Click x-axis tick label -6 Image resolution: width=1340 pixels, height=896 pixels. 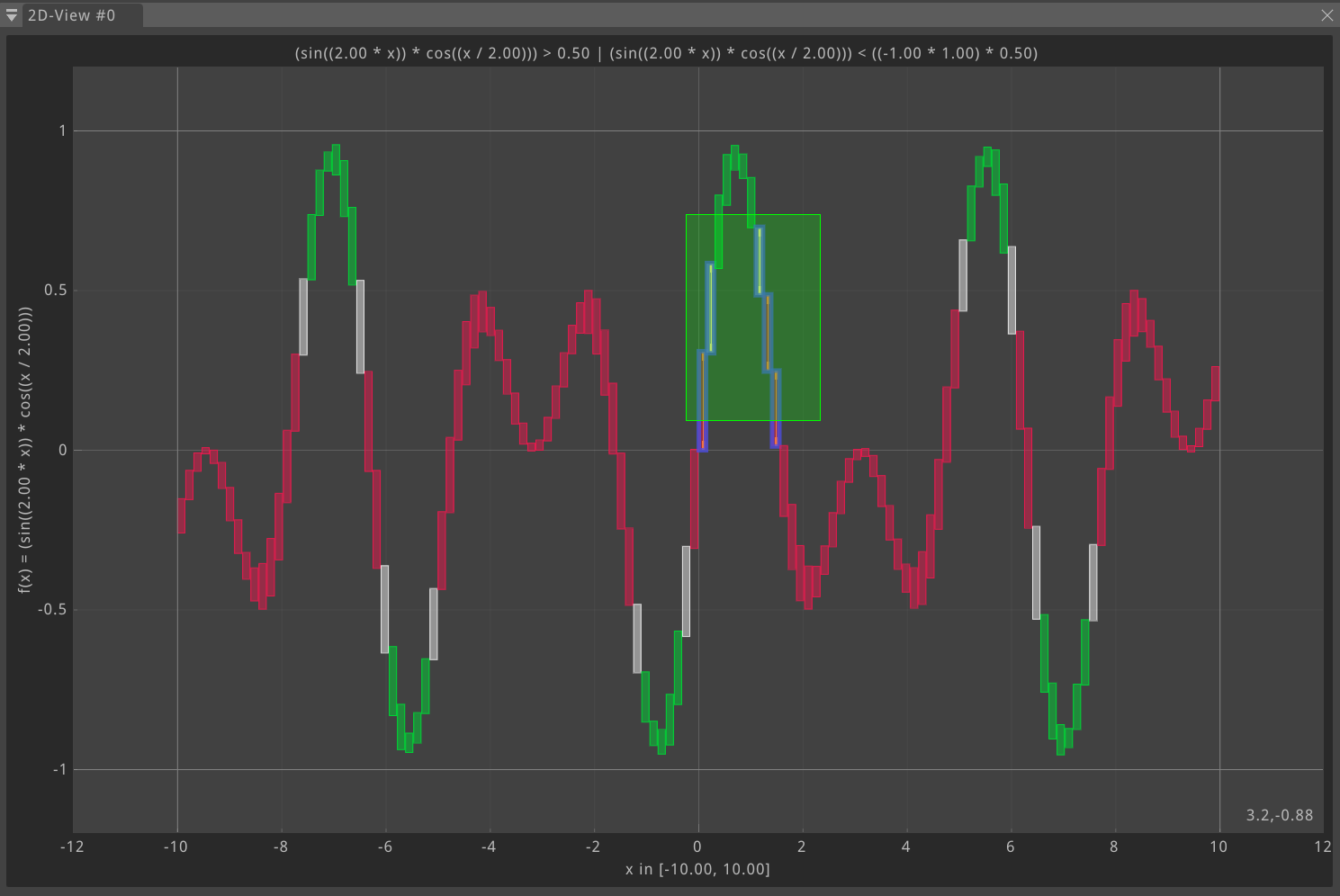coord(385,847)
